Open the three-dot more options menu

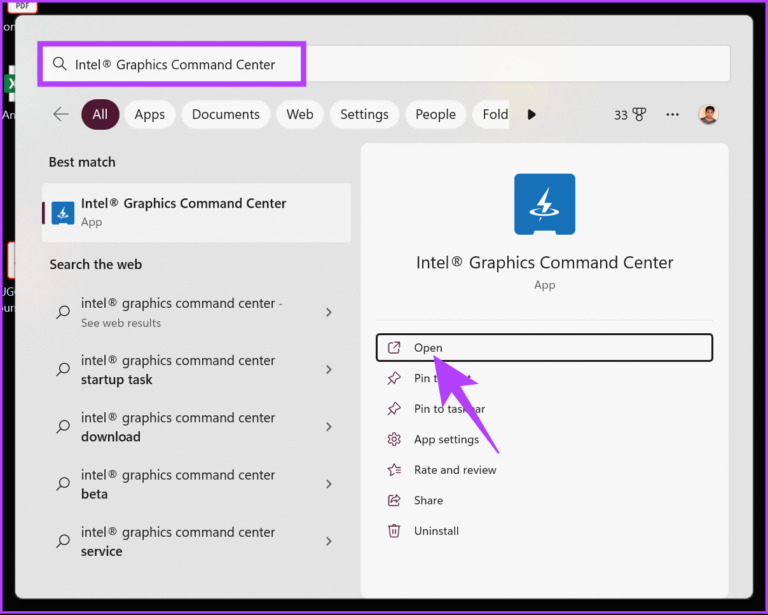click(672, 115)
